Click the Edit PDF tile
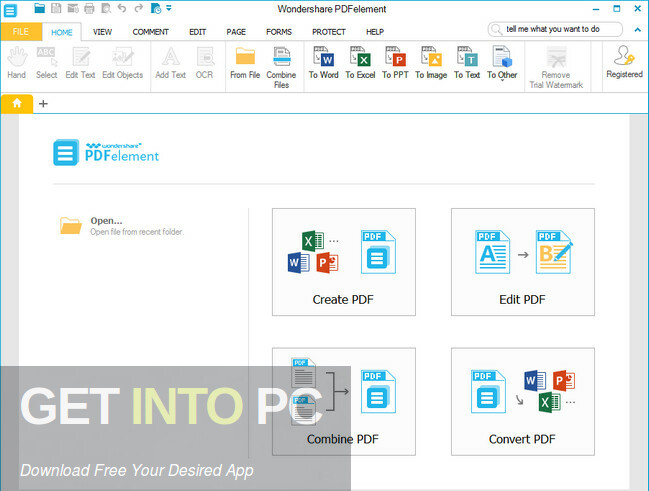The height and width of the screenshot is (491, 649). (x=523, y=262)
